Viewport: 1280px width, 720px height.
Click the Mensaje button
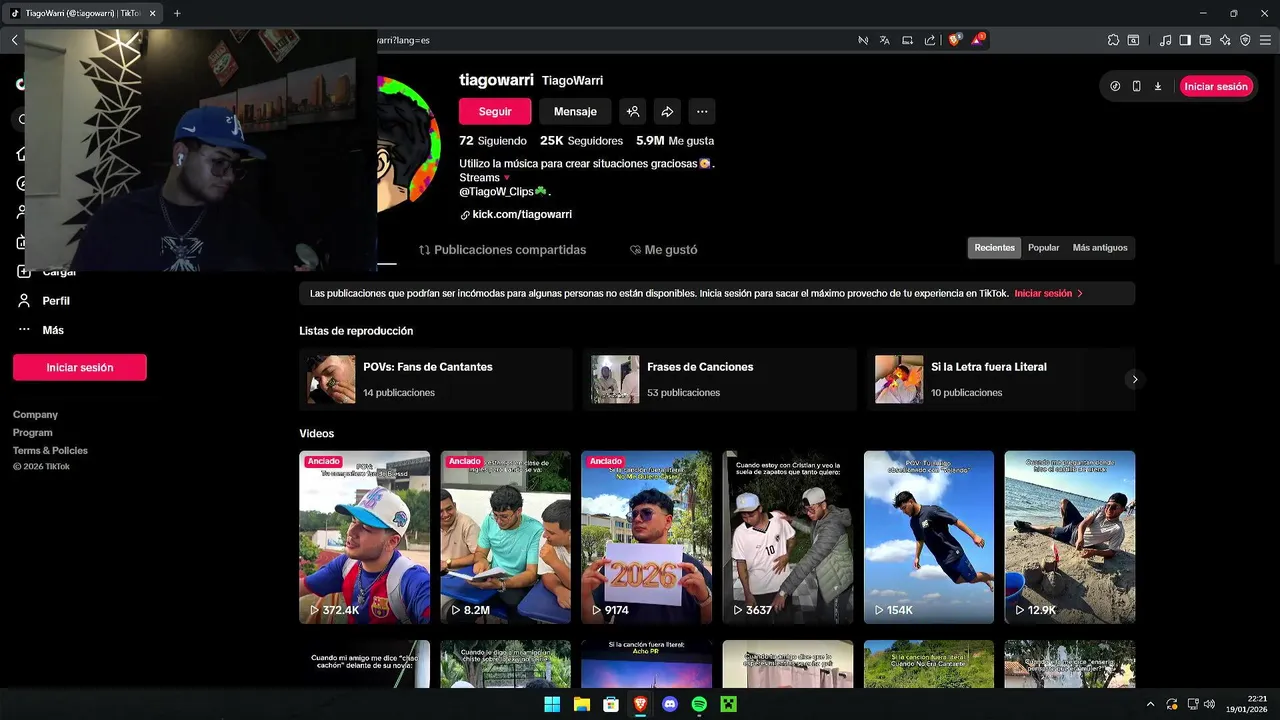coord(575,111)
